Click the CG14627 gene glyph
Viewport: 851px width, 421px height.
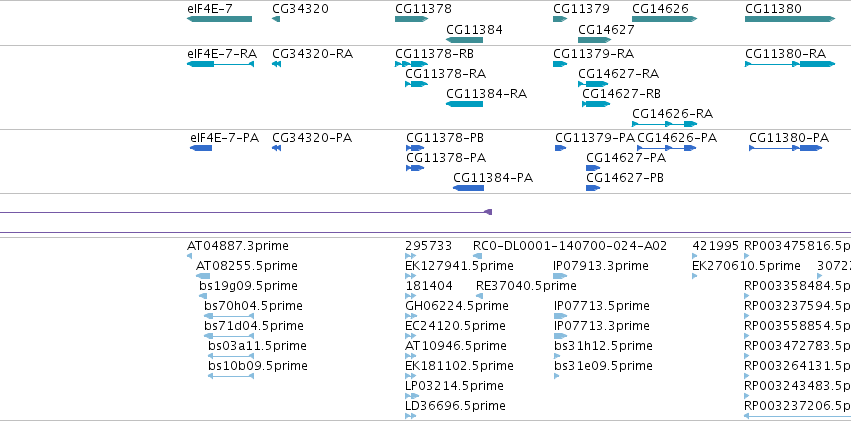point(595,40)
